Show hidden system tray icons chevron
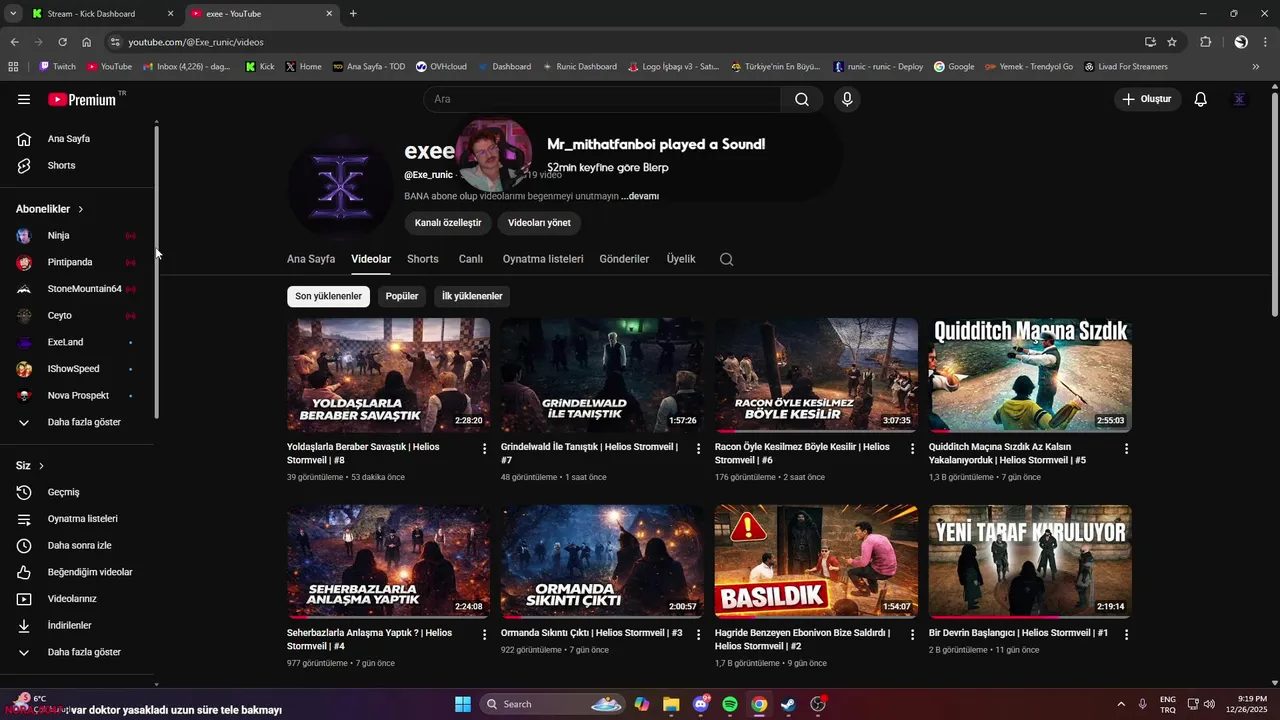Image resolution: width=1280 pixels, height=720 pixels. pos(1120,704)
